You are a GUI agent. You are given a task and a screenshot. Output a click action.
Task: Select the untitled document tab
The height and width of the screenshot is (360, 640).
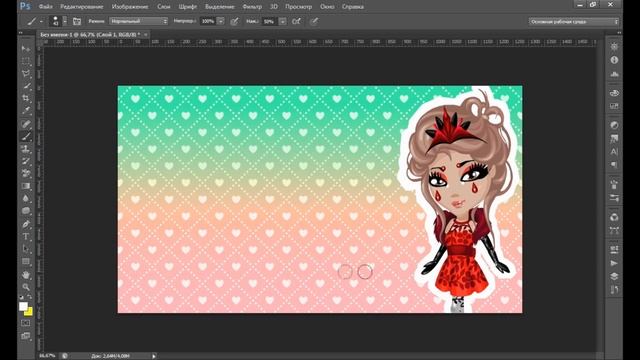90,35
